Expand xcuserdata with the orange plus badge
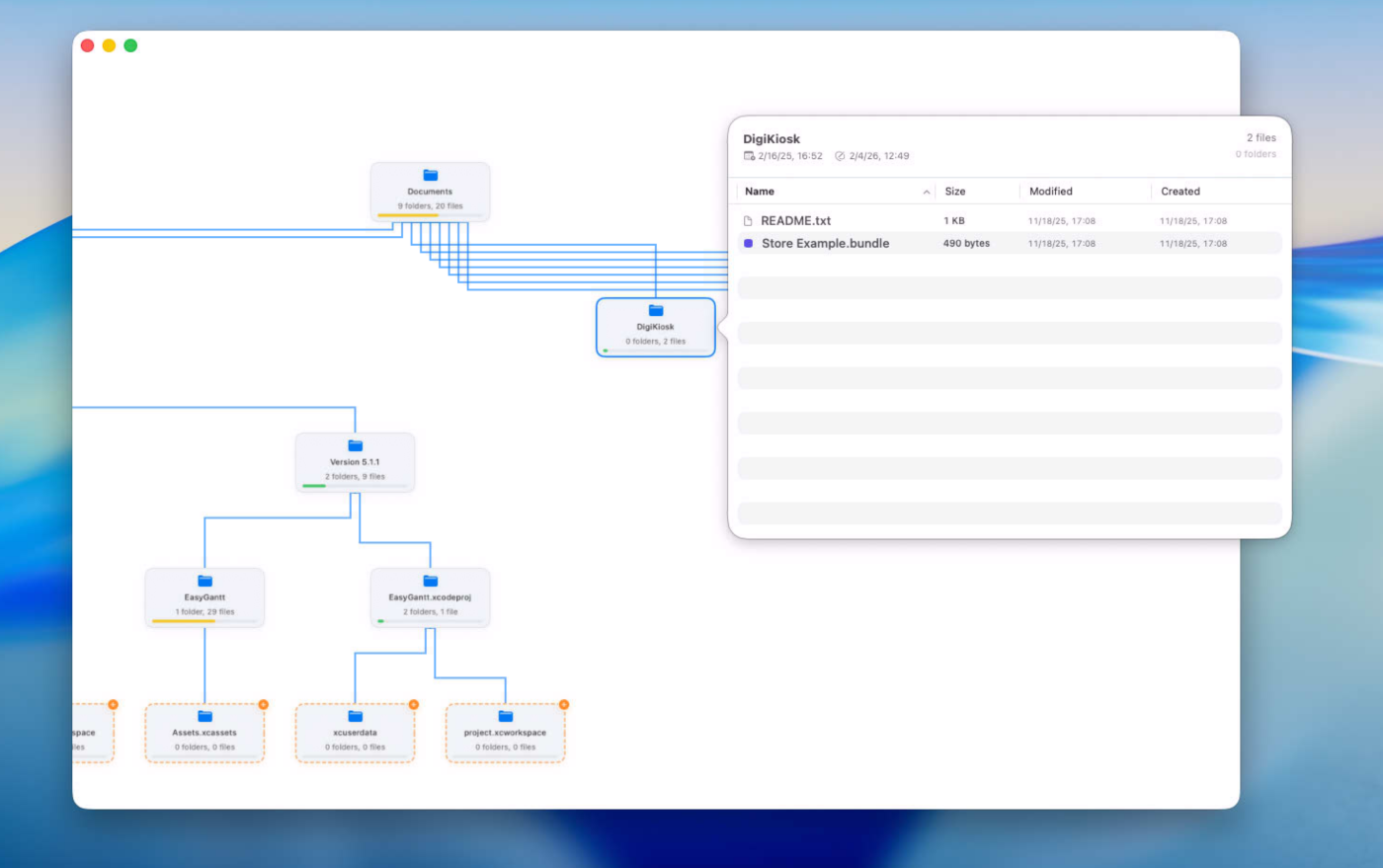The width and height of the screenshot is (1383, 868). click(413, 705)
